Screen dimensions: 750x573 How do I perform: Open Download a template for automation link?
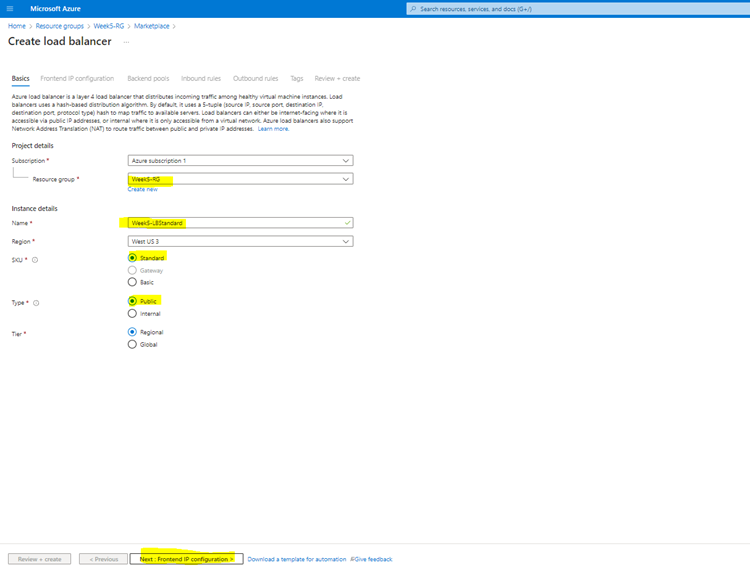297,559
